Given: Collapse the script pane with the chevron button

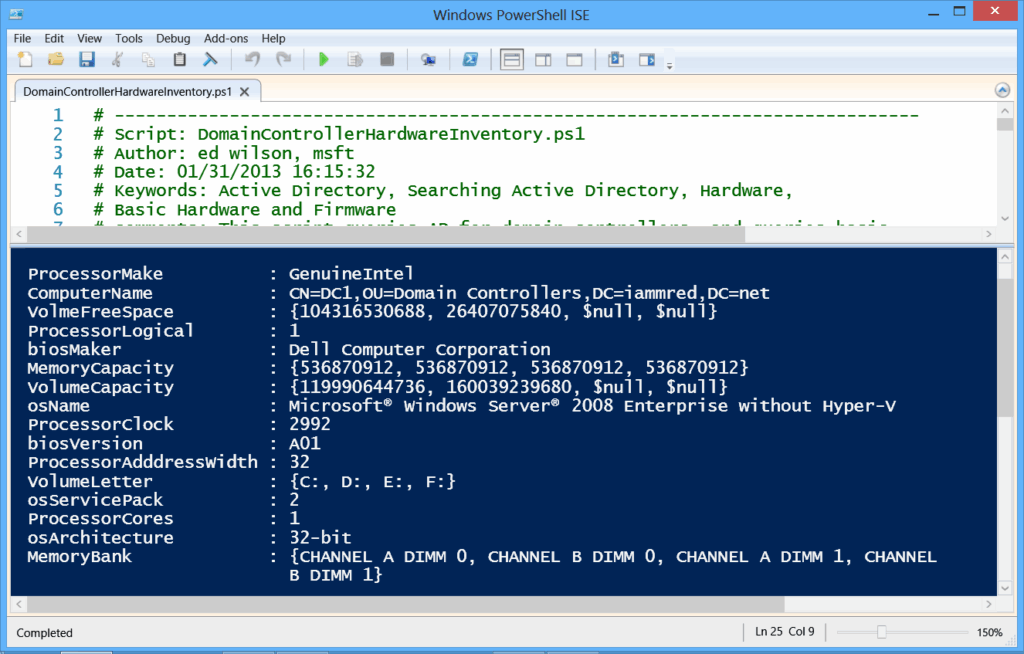Looking at the screenshot, I should [x=1002, y=89].
